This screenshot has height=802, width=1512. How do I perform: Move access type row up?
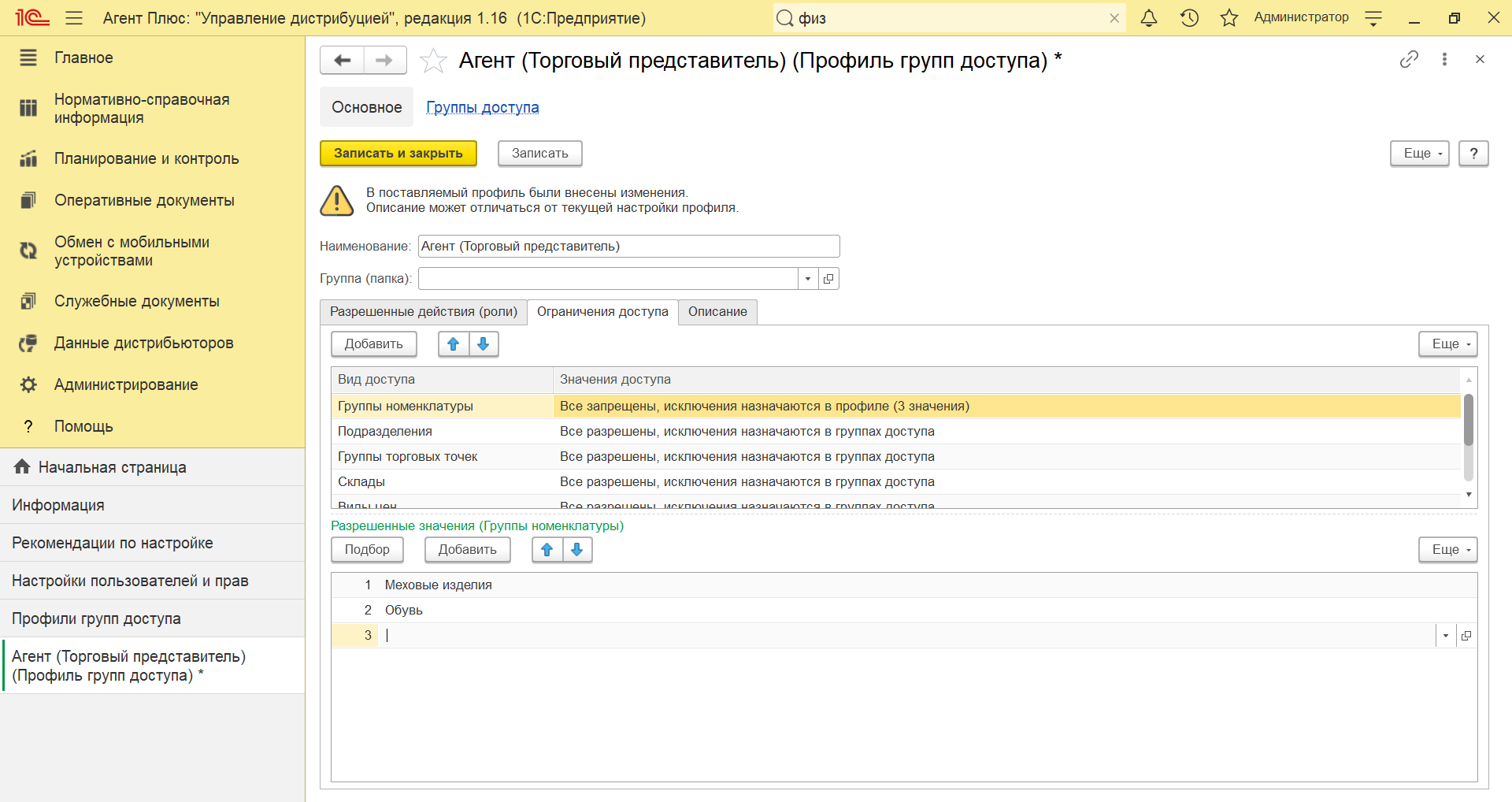coord(454,344)
